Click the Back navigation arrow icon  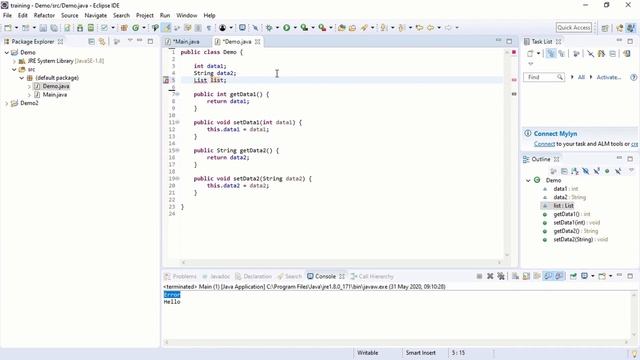pyautogui.click(x=431, y=28)
